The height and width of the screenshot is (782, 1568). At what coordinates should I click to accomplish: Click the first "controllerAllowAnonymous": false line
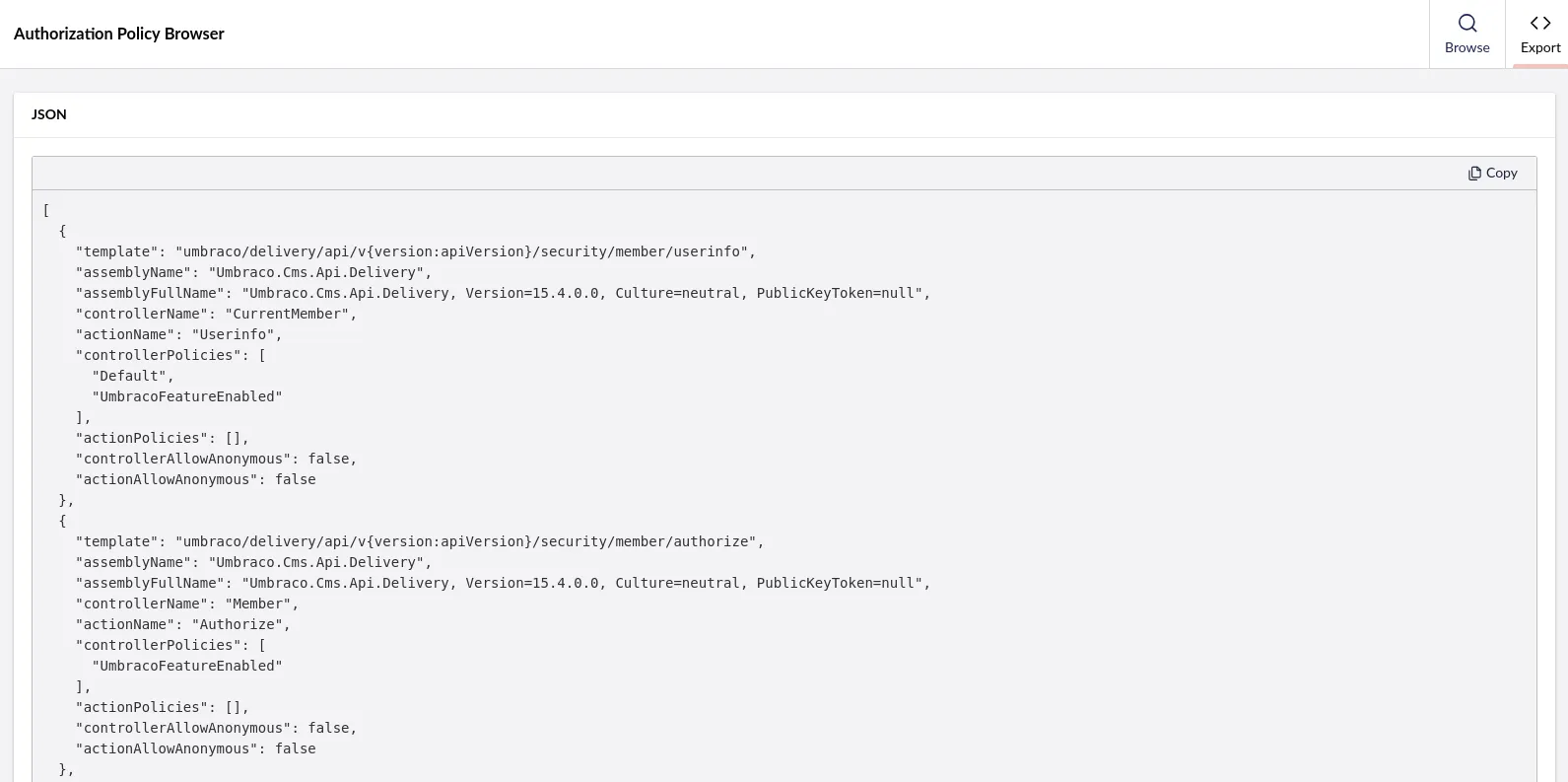[216, 459]
